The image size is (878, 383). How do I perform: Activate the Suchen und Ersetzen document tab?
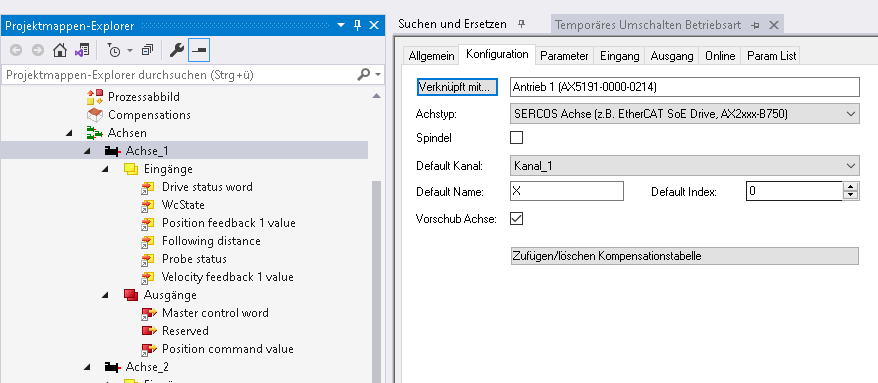click(x=452, y=24)
